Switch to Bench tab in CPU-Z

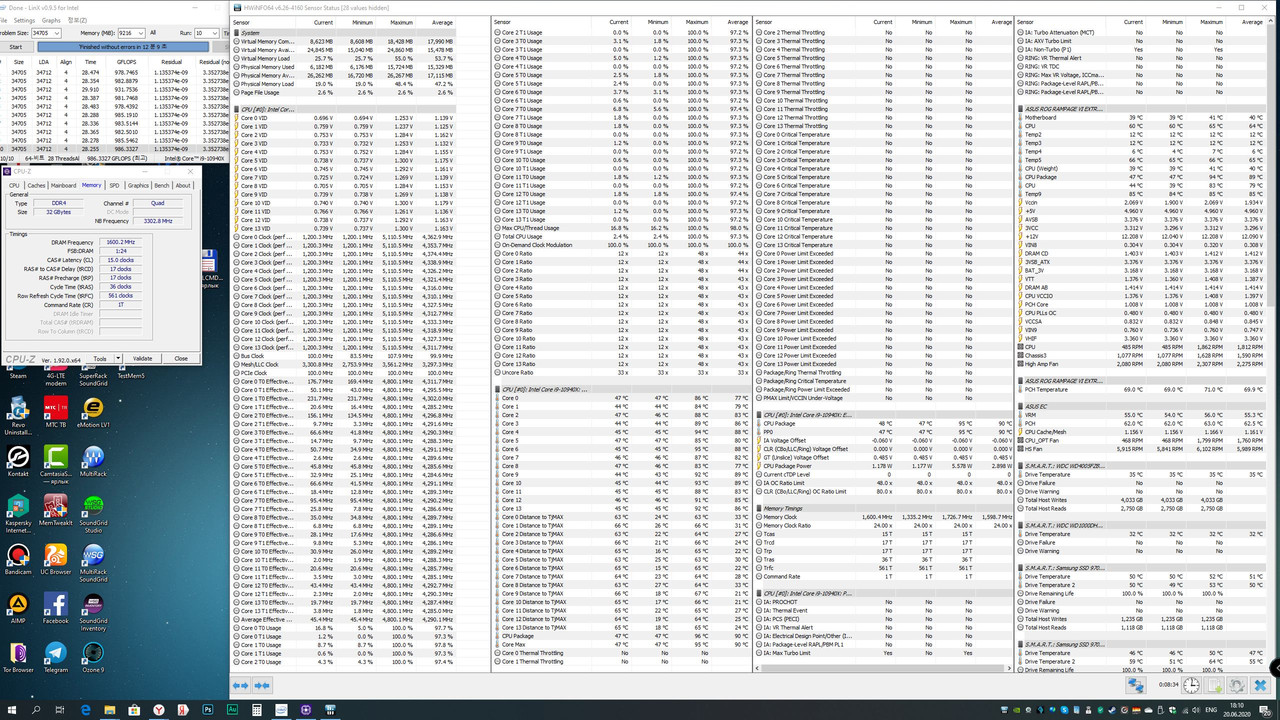162,185
